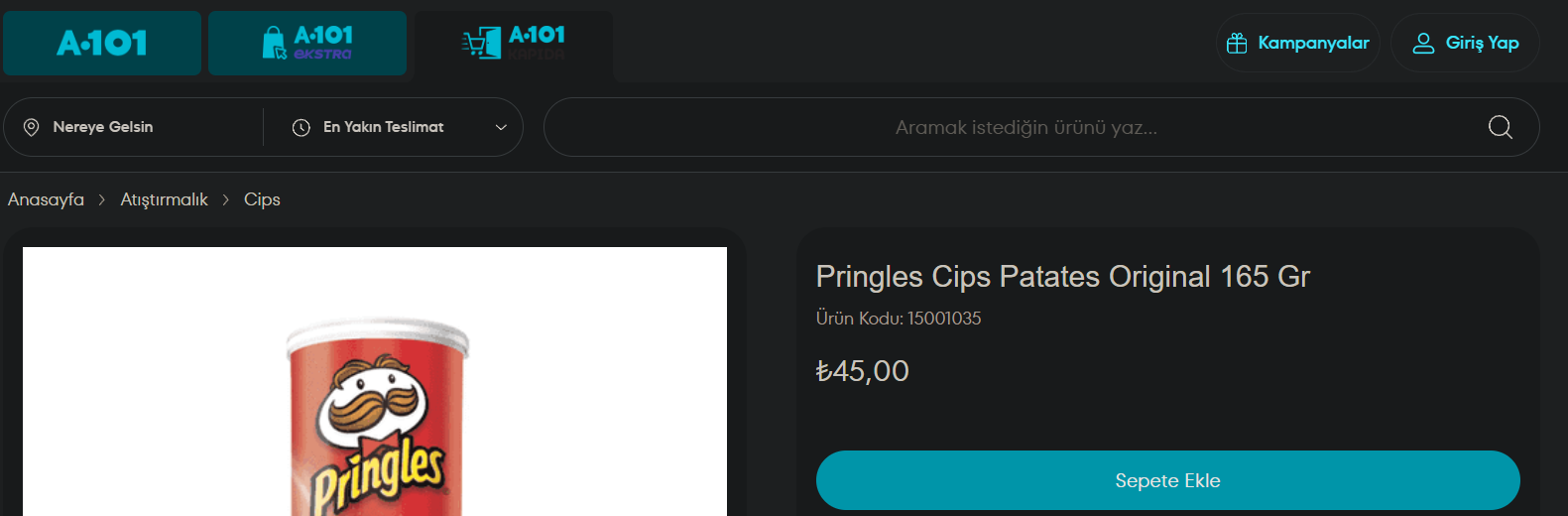Open the Kampanyalar text label
This screenshot has width=1568, height=516.
pos(1313,43)
